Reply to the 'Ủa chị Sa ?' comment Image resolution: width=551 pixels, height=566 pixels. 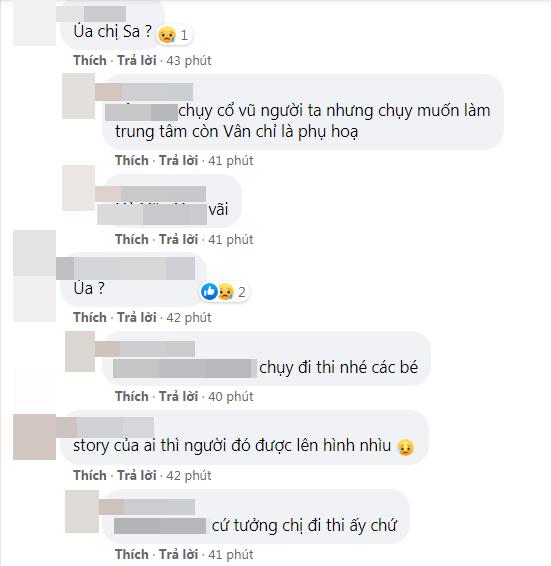click(x=137, y=60)
